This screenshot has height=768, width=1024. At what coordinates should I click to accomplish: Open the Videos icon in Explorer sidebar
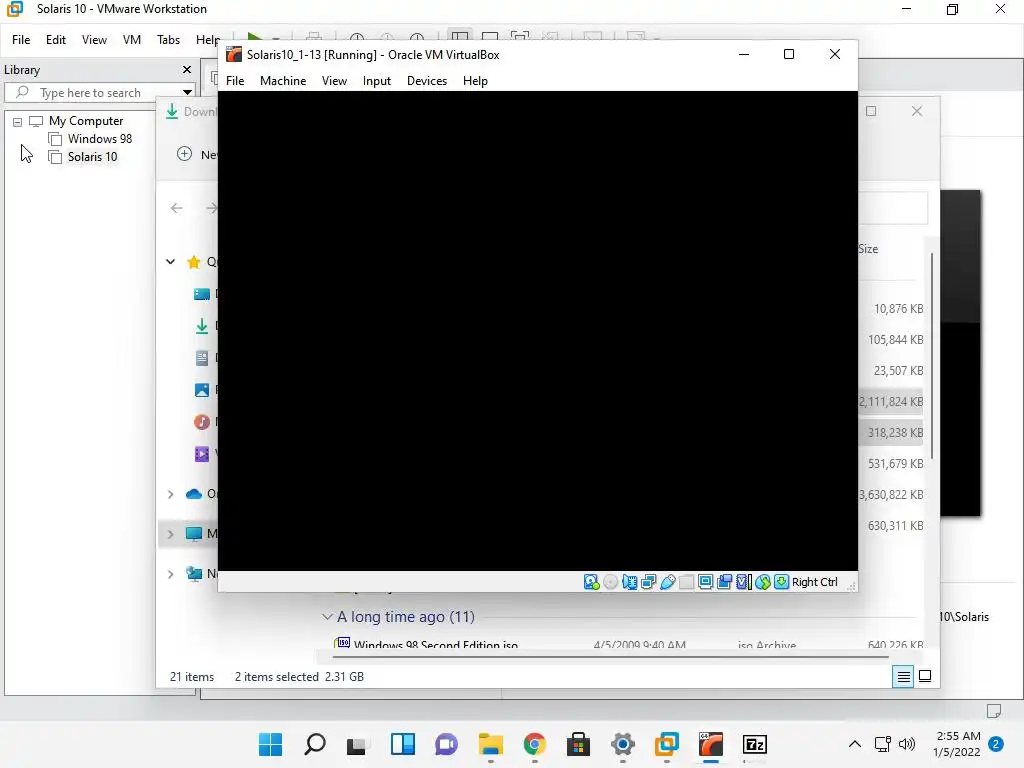(x=202, y=453)
